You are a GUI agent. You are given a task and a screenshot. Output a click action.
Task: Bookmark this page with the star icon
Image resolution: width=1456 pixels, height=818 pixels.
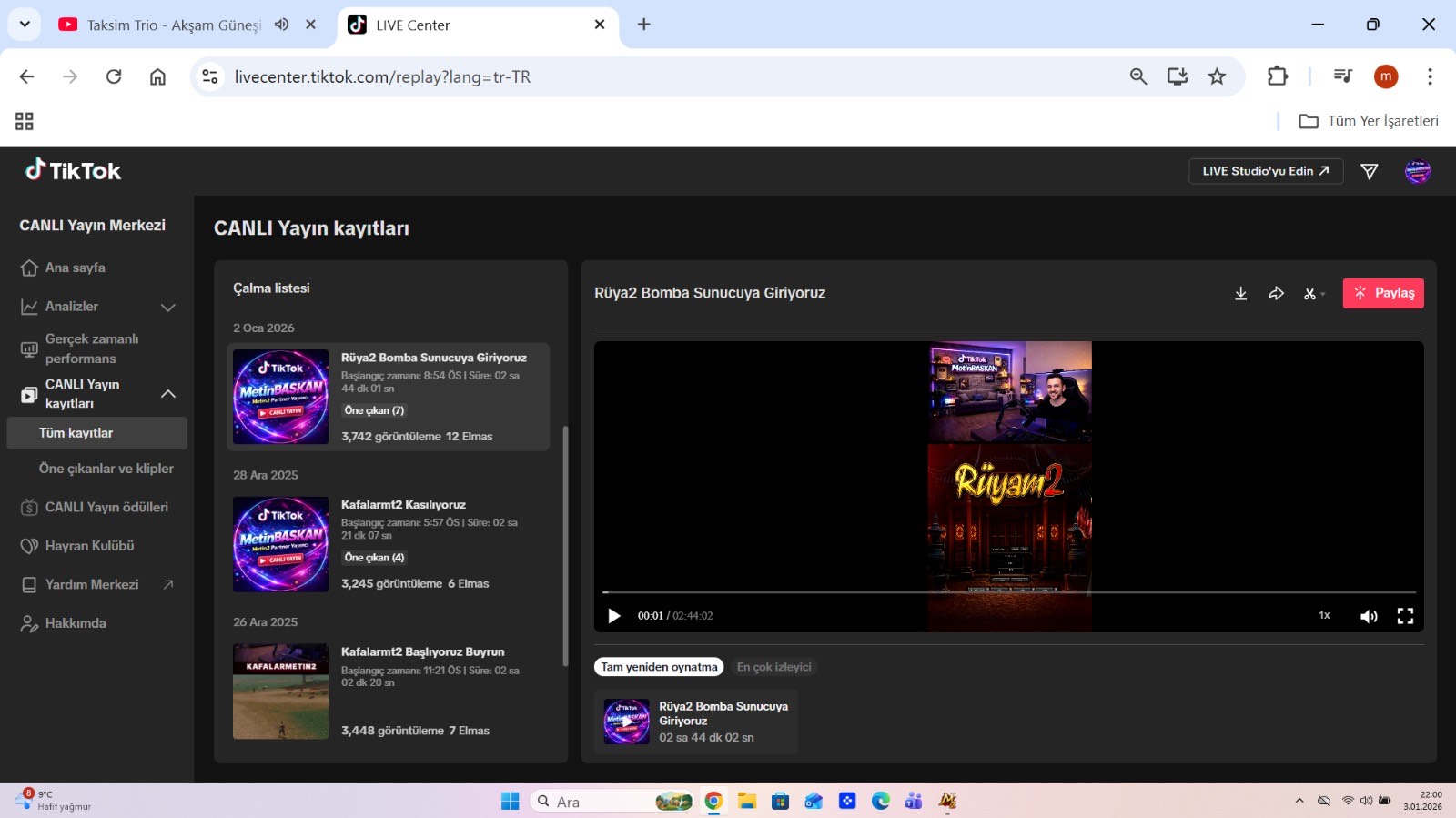click(1218, 76)
